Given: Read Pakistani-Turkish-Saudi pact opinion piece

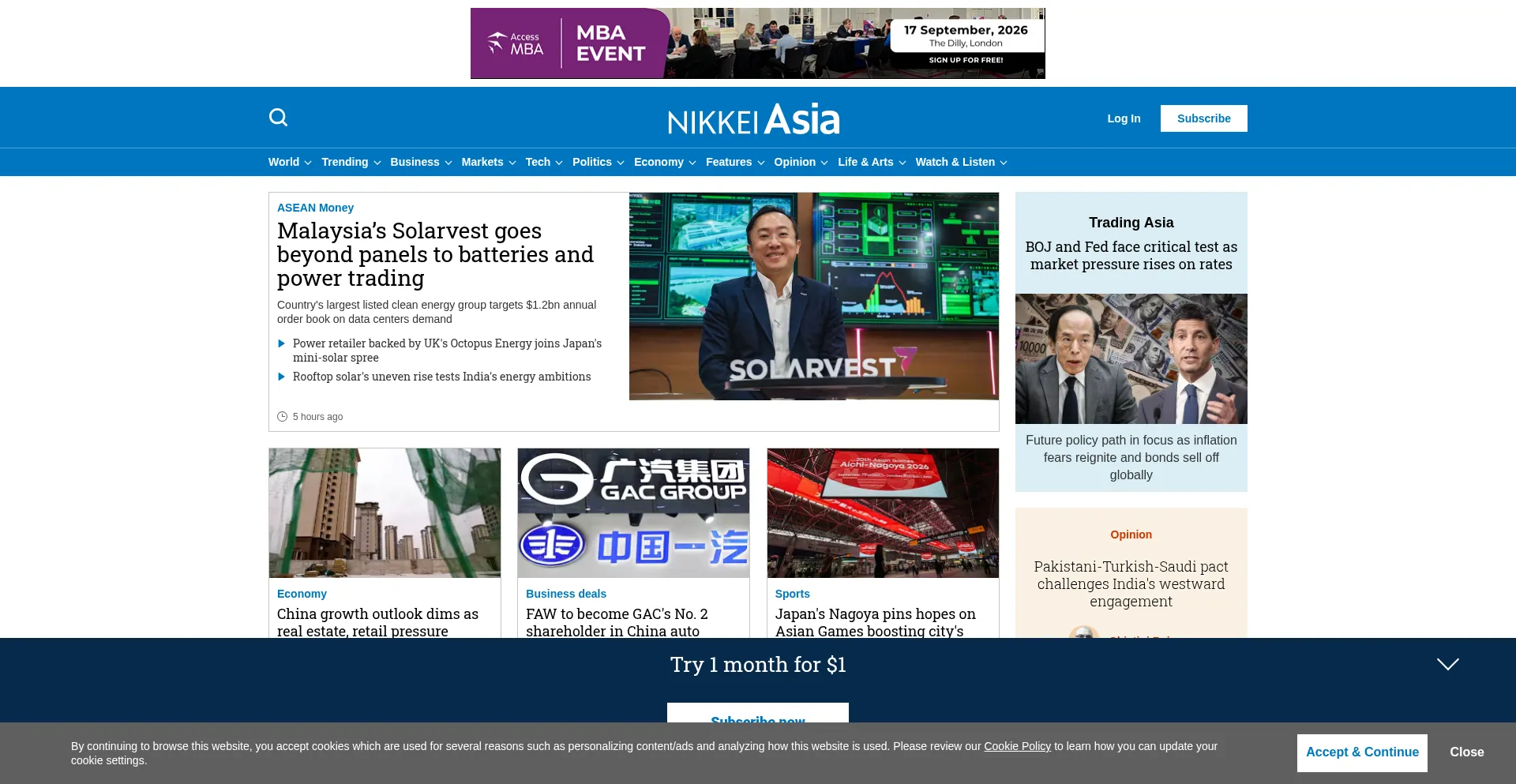Looking at the screenshot, I should [x=1131, y=584].
